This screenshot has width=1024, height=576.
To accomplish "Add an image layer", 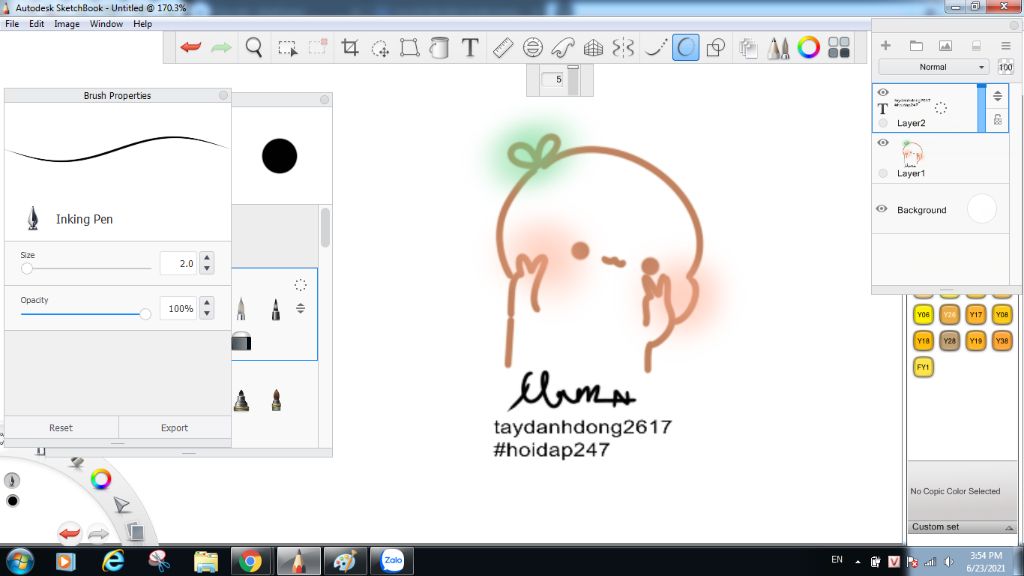I will (945, 45).
